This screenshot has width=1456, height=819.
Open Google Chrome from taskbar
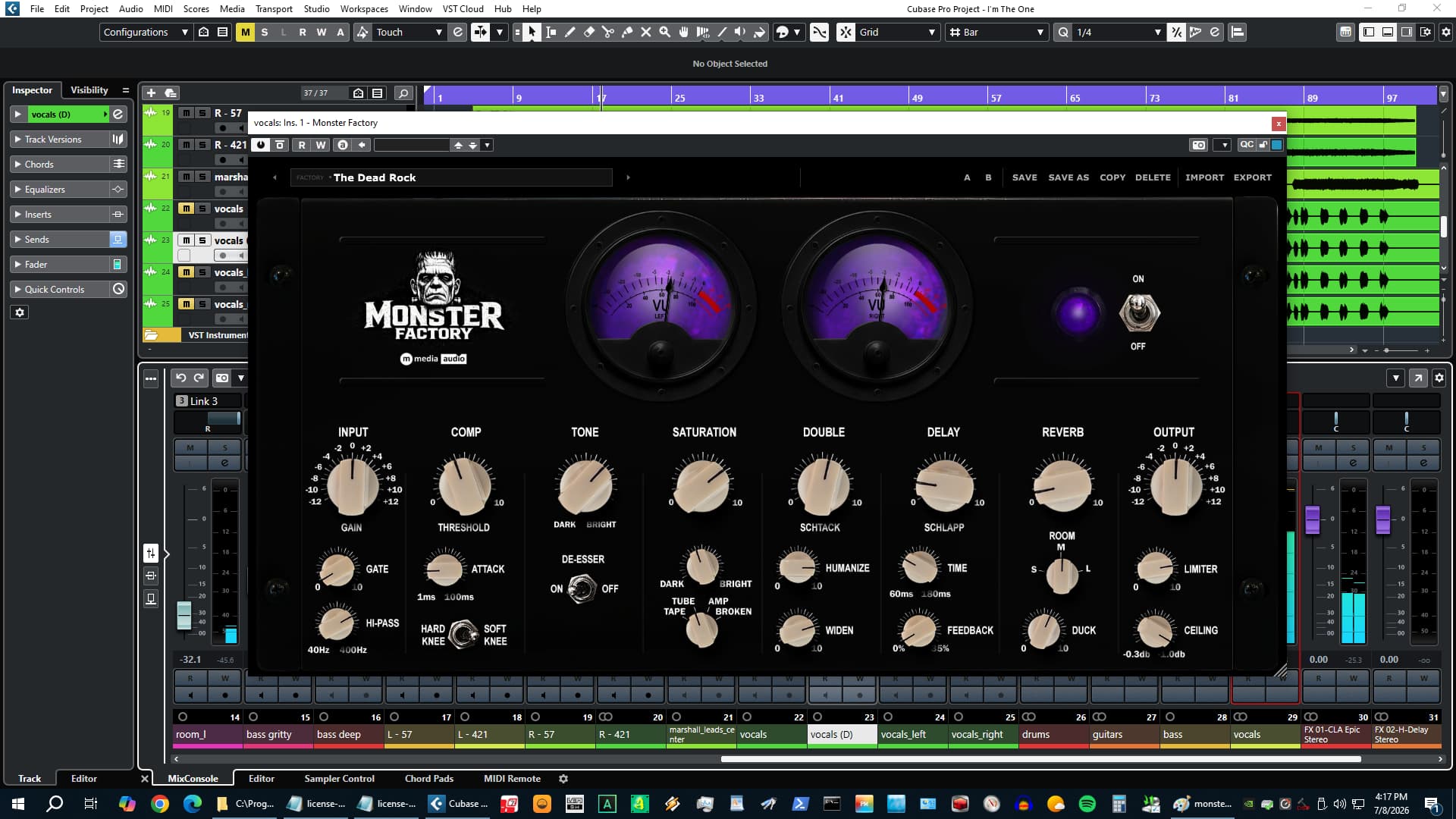pyautogui.click(x=160, y=804)
